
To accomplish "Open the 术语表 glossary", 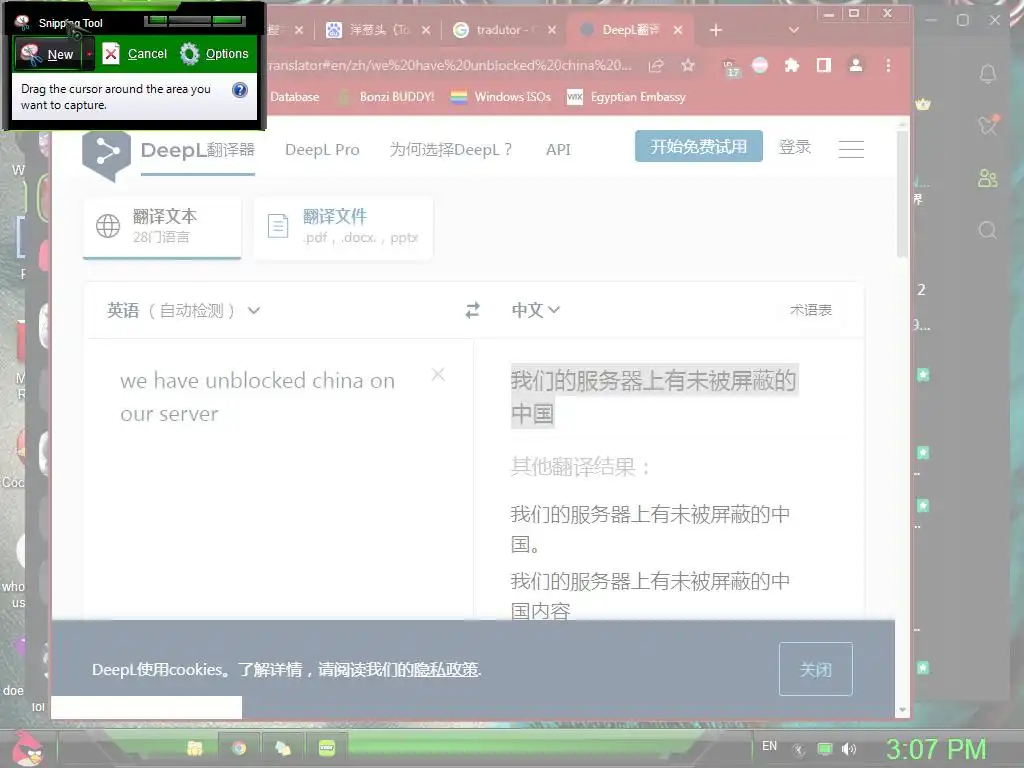I will click(x=810, y=310).
